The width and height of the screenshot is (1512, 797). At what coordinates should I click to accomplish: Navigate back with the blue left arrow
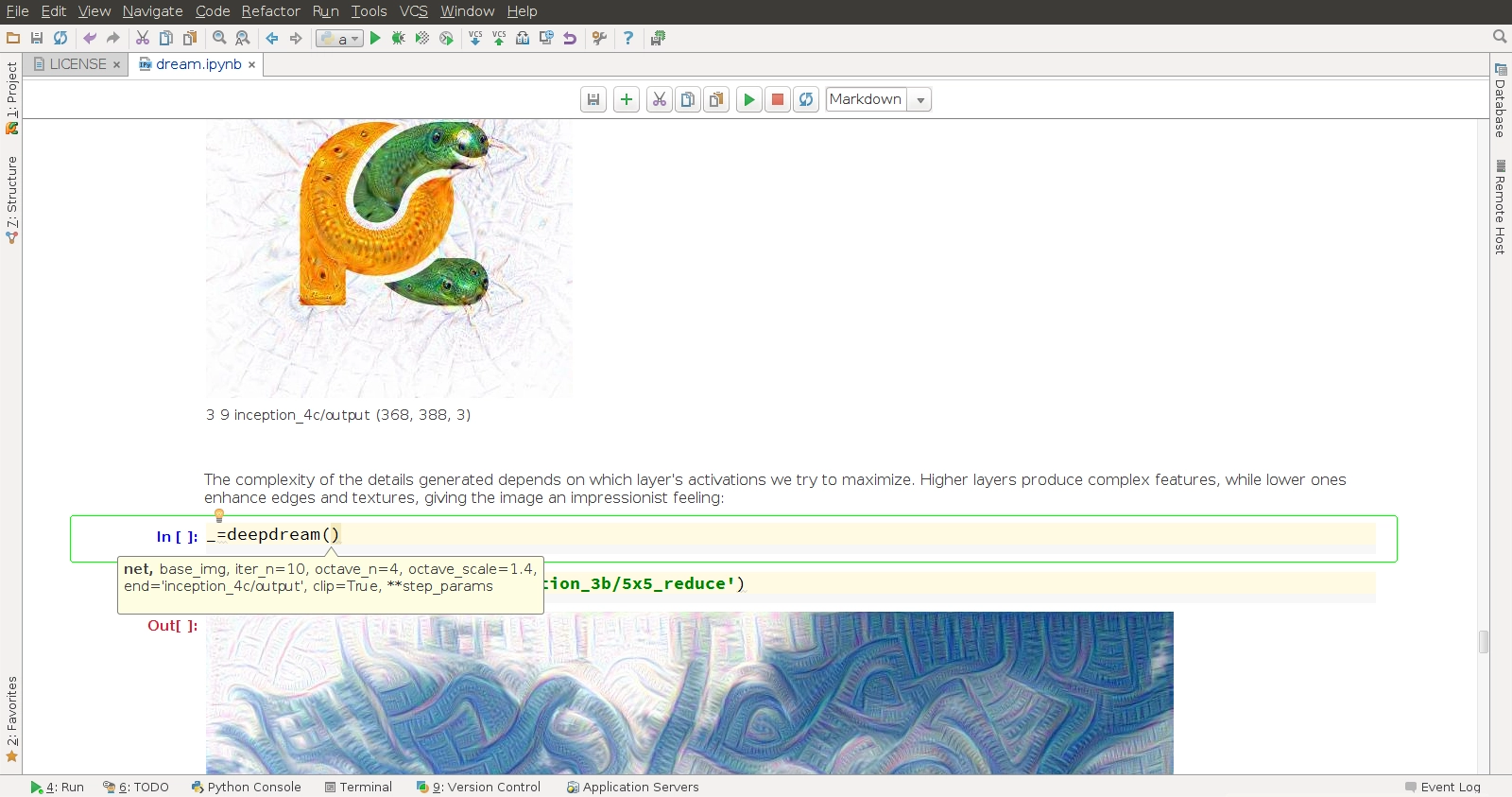pyautogui.click(x=272, y=38)
